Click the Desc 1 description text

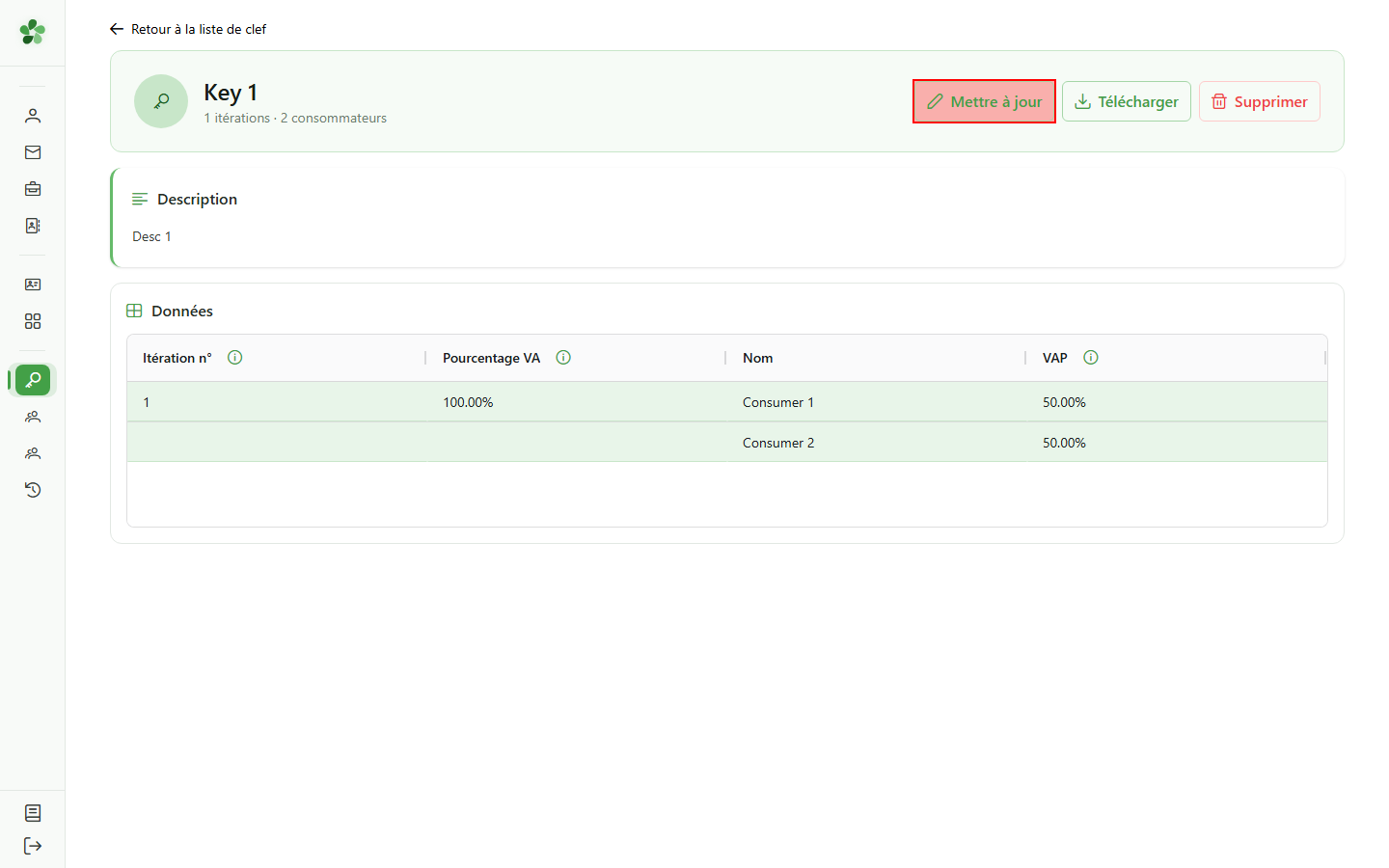[x=151, y=236]
